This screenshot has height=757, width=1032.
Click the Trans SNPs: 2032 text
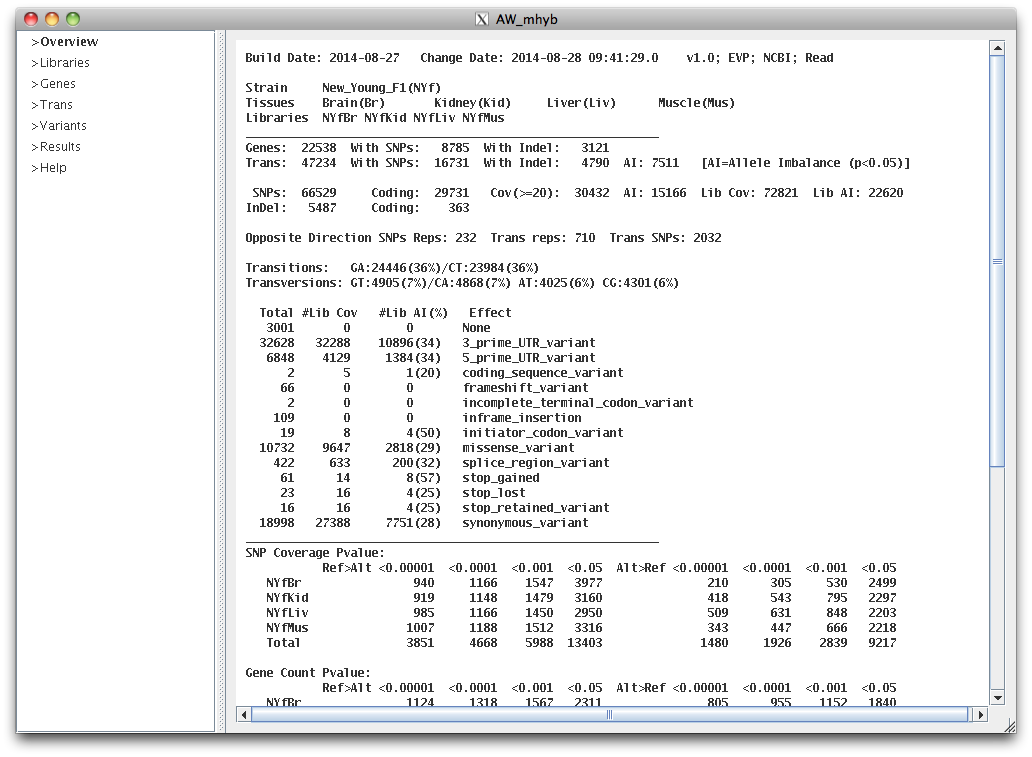tap(665, 238)
